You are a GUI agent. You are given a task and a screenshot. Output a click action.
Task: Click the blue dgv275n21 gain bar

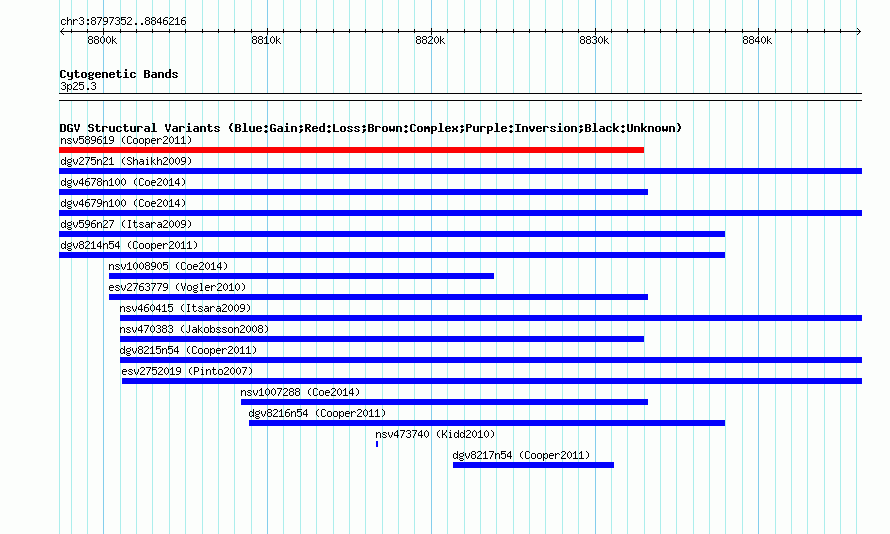[460, 171]
